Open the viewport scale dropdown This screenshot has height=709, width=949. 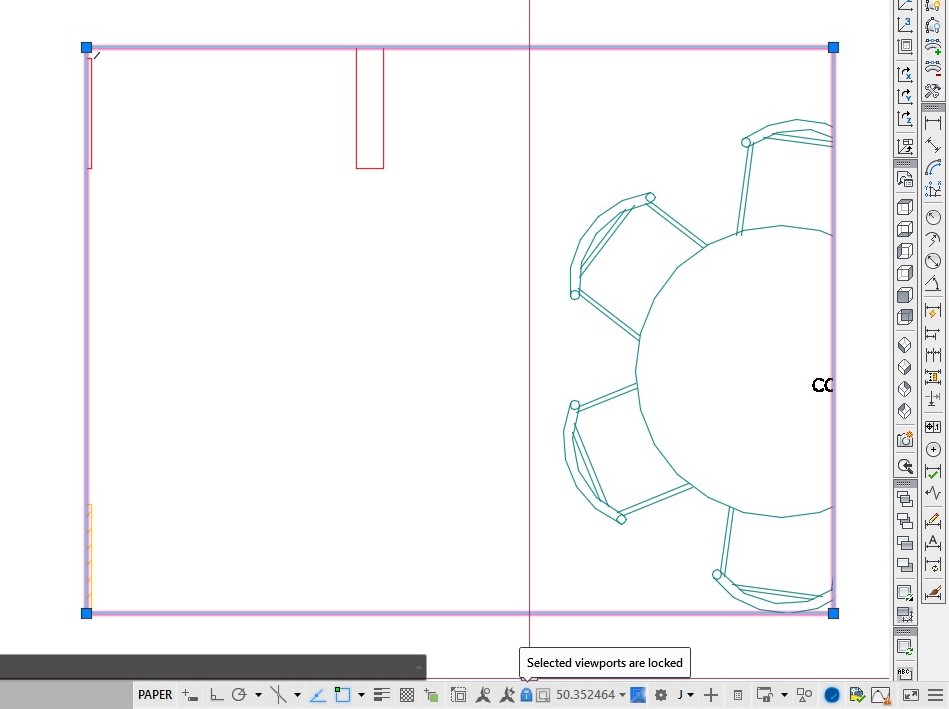621,694
